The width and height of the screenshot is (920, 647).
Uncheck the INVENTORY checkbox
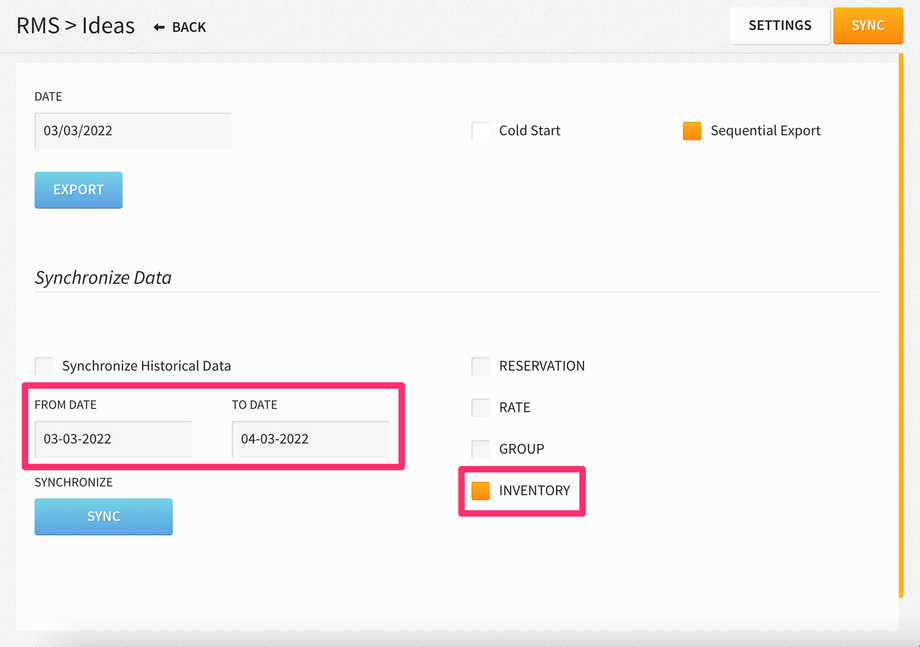(x=481, y=490)
